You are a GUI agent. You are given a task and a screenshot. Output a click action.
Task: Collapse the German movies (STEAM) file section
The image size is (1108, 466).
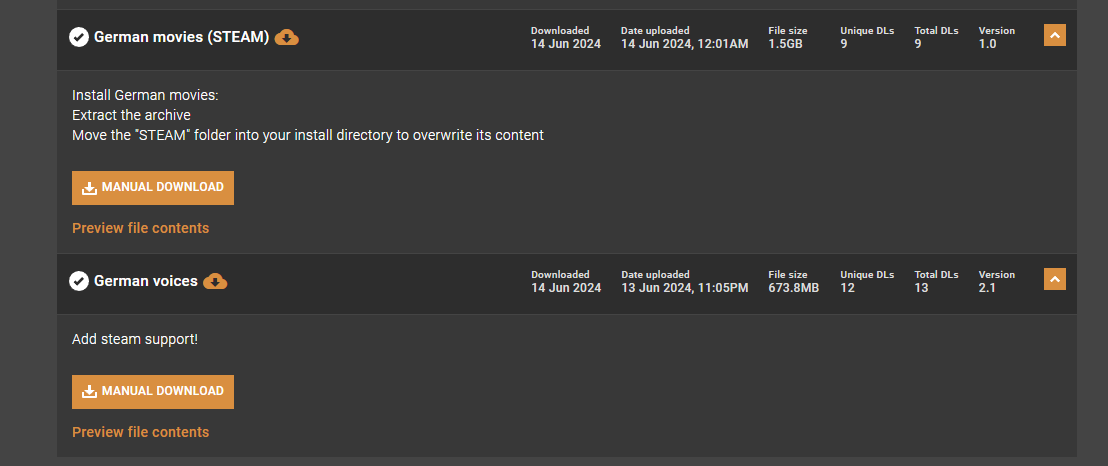tap(1054, 35)
